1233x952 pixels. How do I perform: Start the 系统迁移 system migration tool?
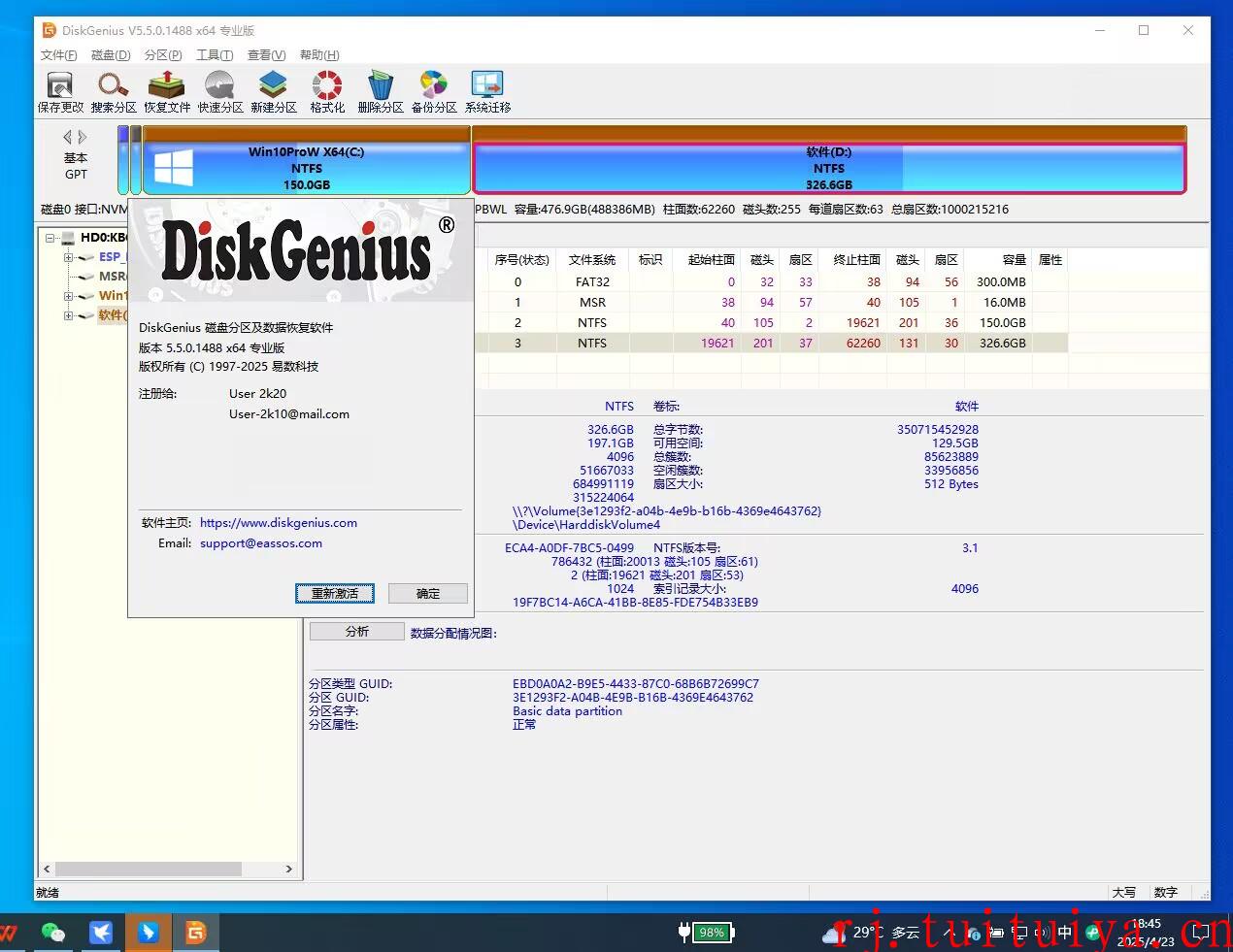click(487, 92)
